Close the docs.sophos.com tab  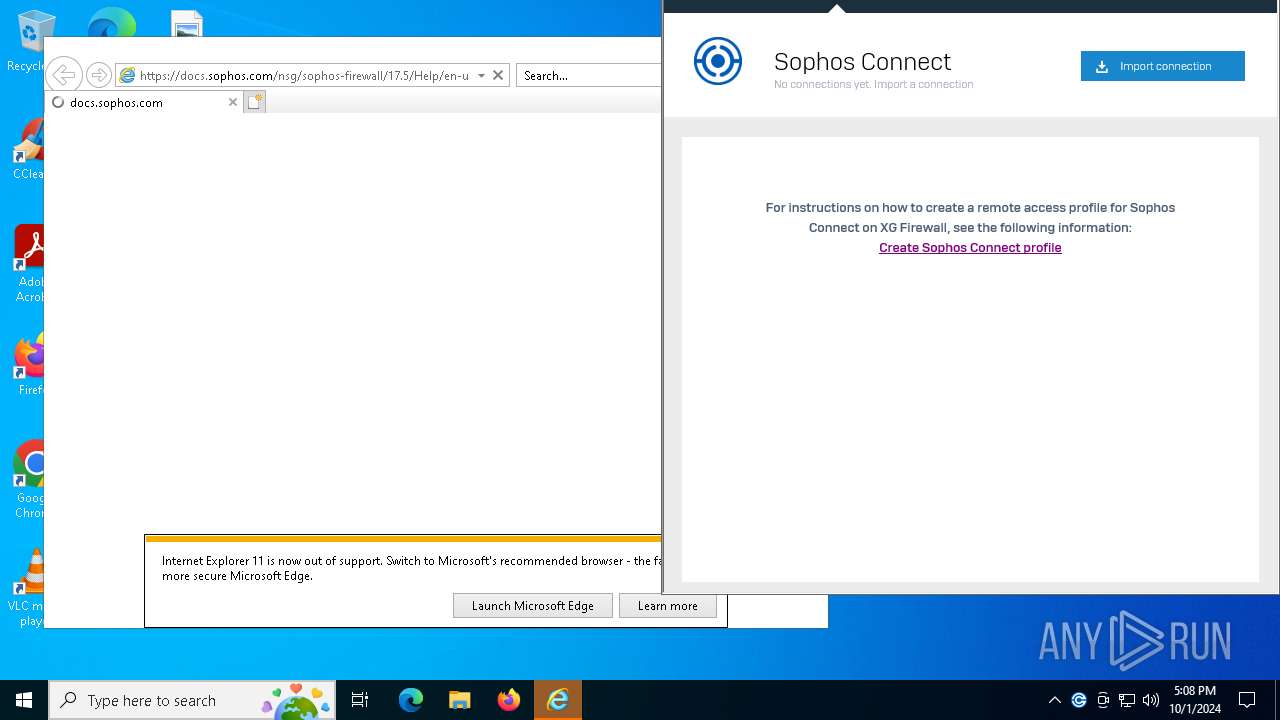(x=233, y=102)
